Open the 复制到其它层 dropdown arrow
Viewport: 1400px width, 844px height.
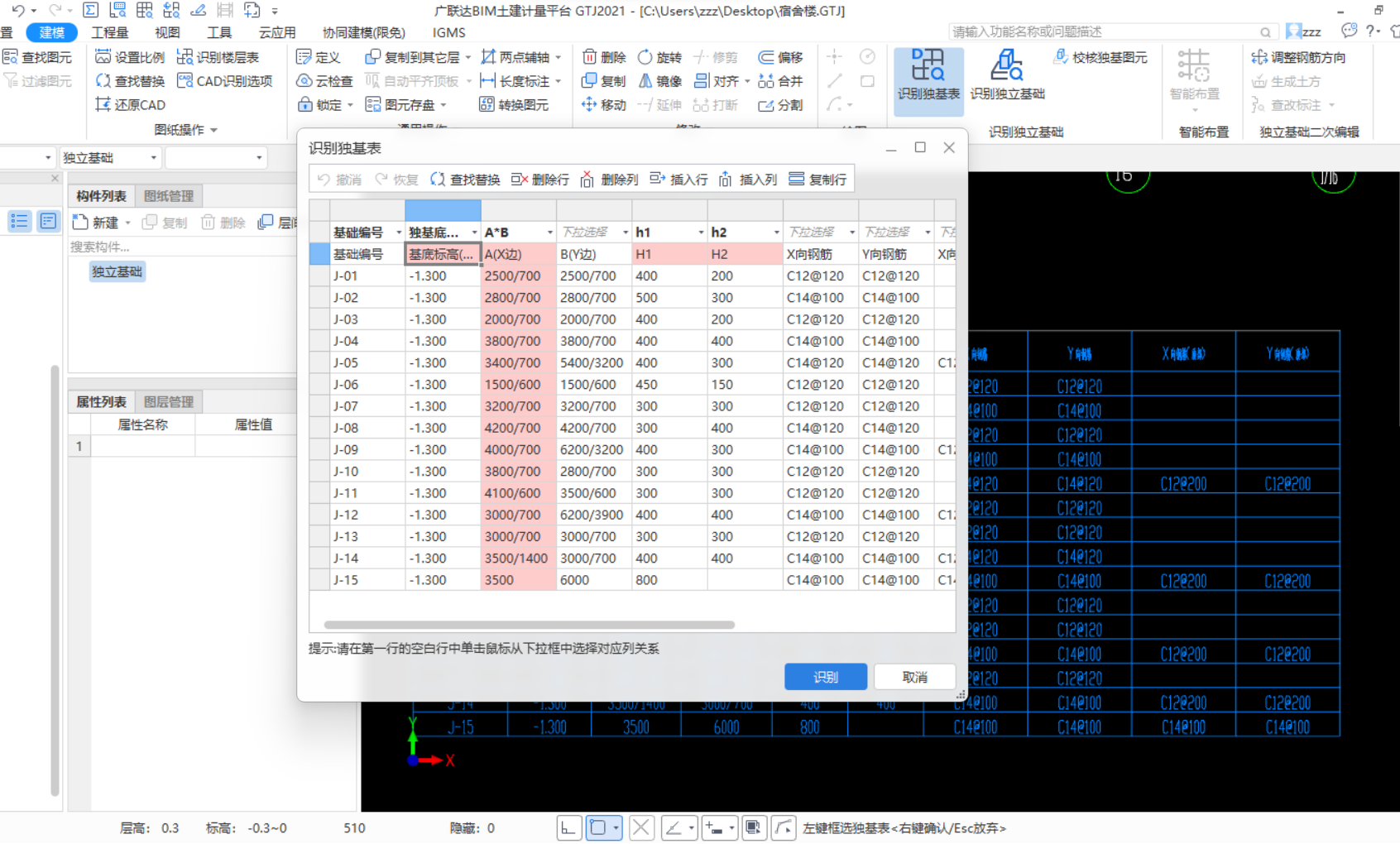click(468, 57)
